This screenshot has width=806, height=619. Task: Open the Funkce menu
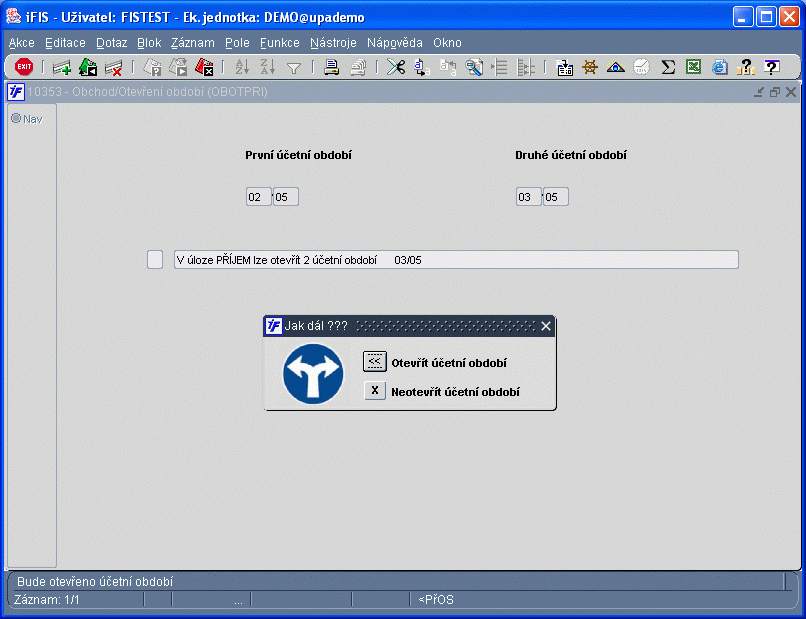tap(280, 43)
